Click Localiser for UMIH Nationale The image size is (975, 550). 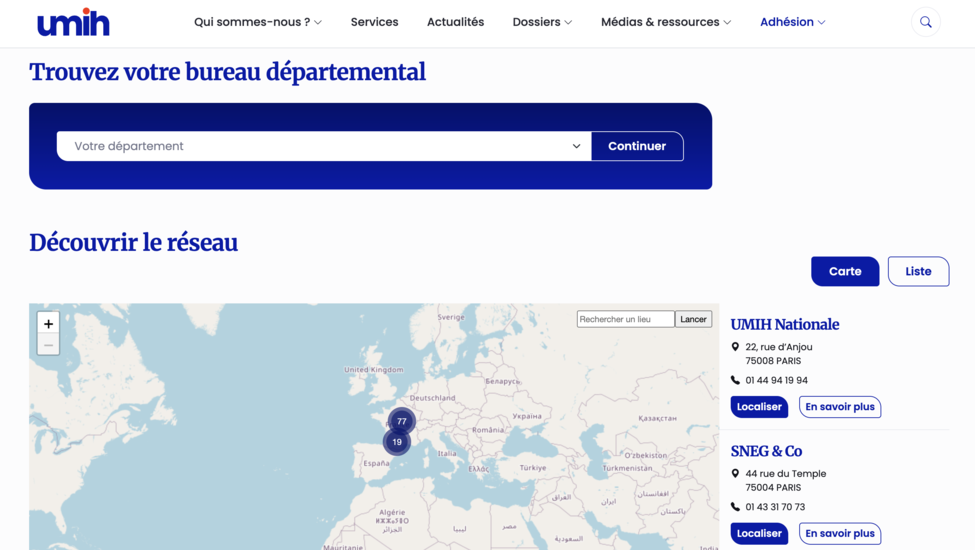click(759, 407)
